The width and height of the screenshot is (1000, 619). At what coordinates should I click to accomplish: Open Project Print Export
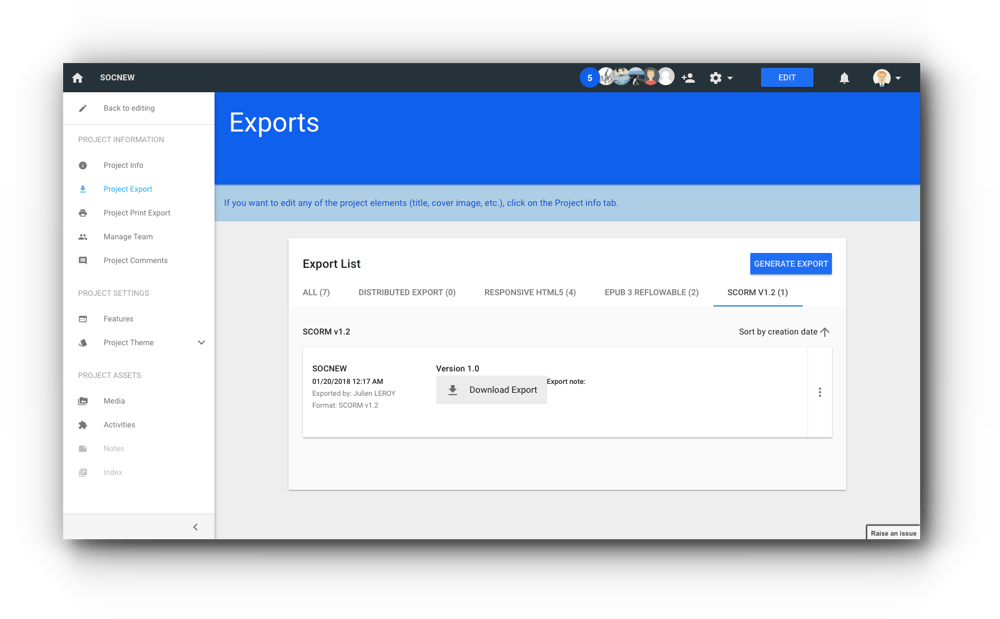pos(136,213)
